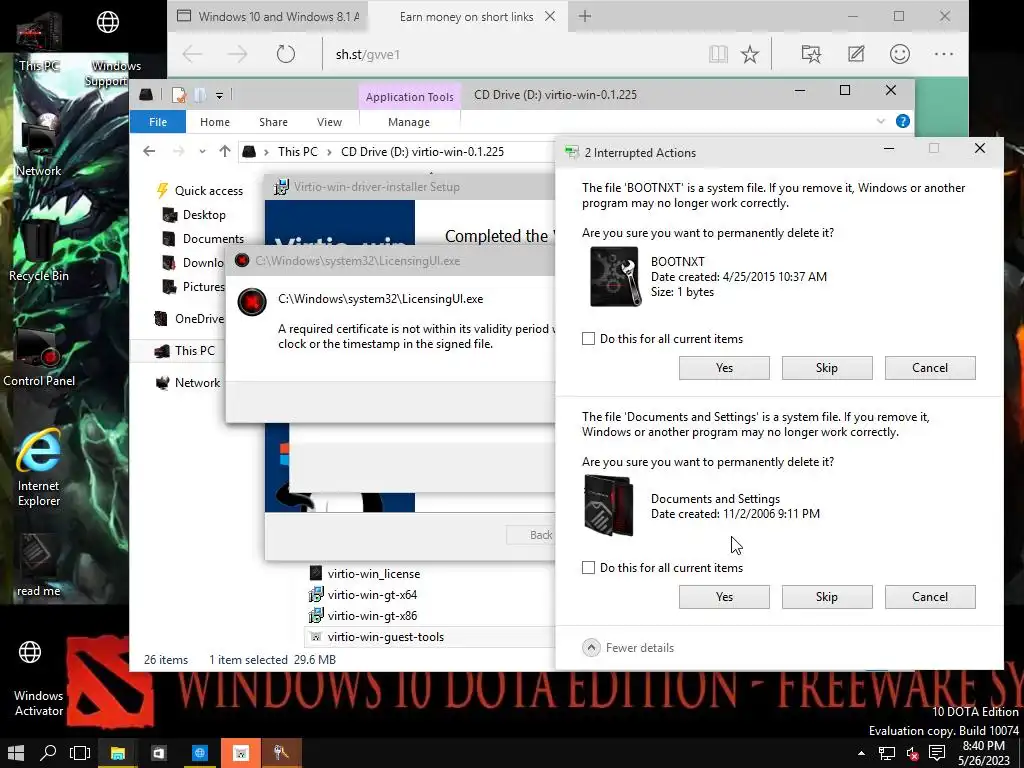Image resolution: width=1024 pixels, height=768 pixels.
Task: Open Edge more actions ellipsis
Action: (x=944, y=54)
